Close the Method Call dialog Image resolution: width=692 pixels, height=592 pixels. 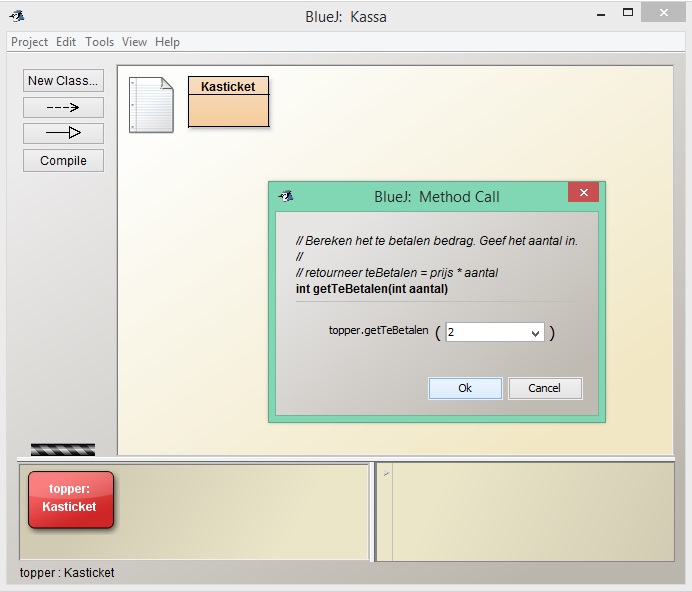(x=583, y=192)
